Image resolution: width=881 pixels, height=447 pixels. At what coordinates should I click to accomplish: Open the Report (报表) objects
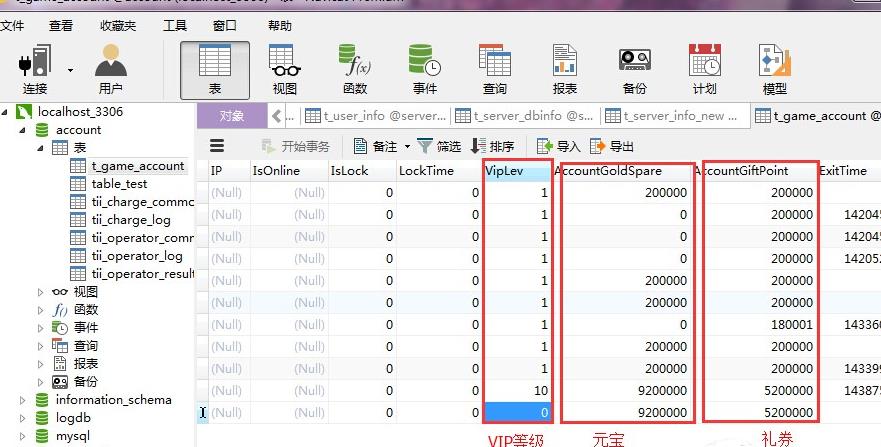coord(565,70)
